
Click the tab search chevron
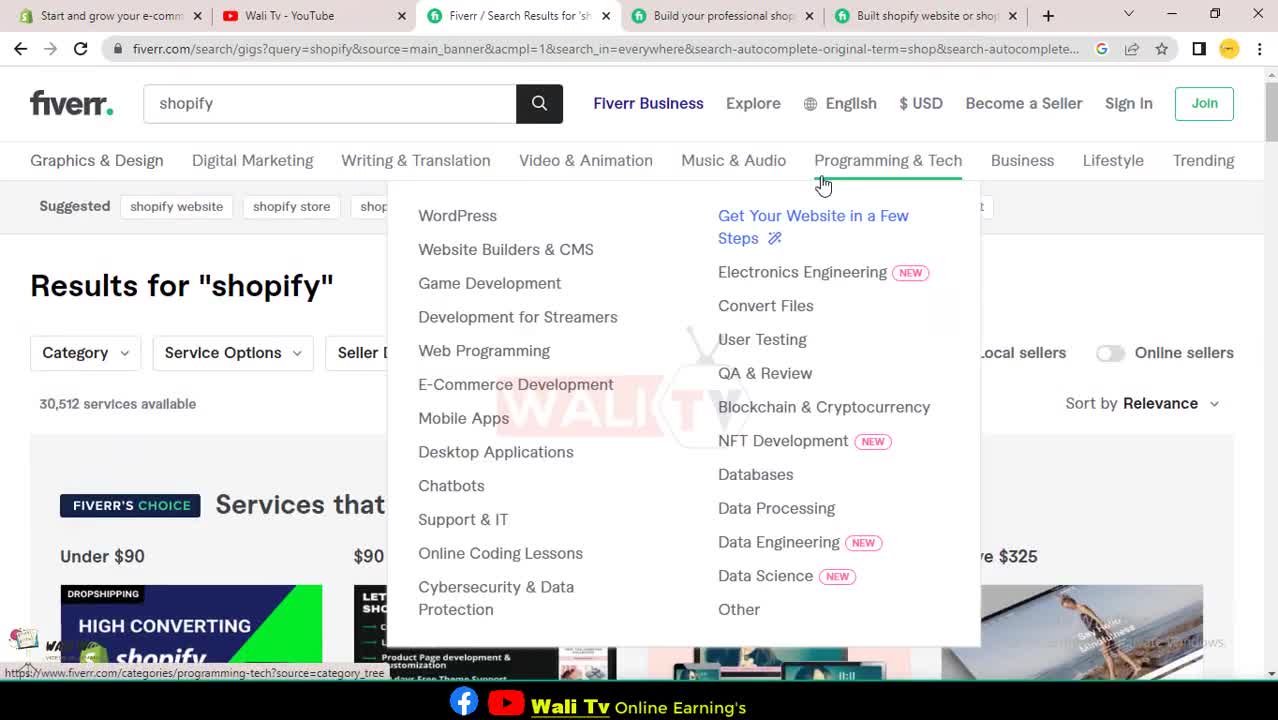[x=1128, y=15]
